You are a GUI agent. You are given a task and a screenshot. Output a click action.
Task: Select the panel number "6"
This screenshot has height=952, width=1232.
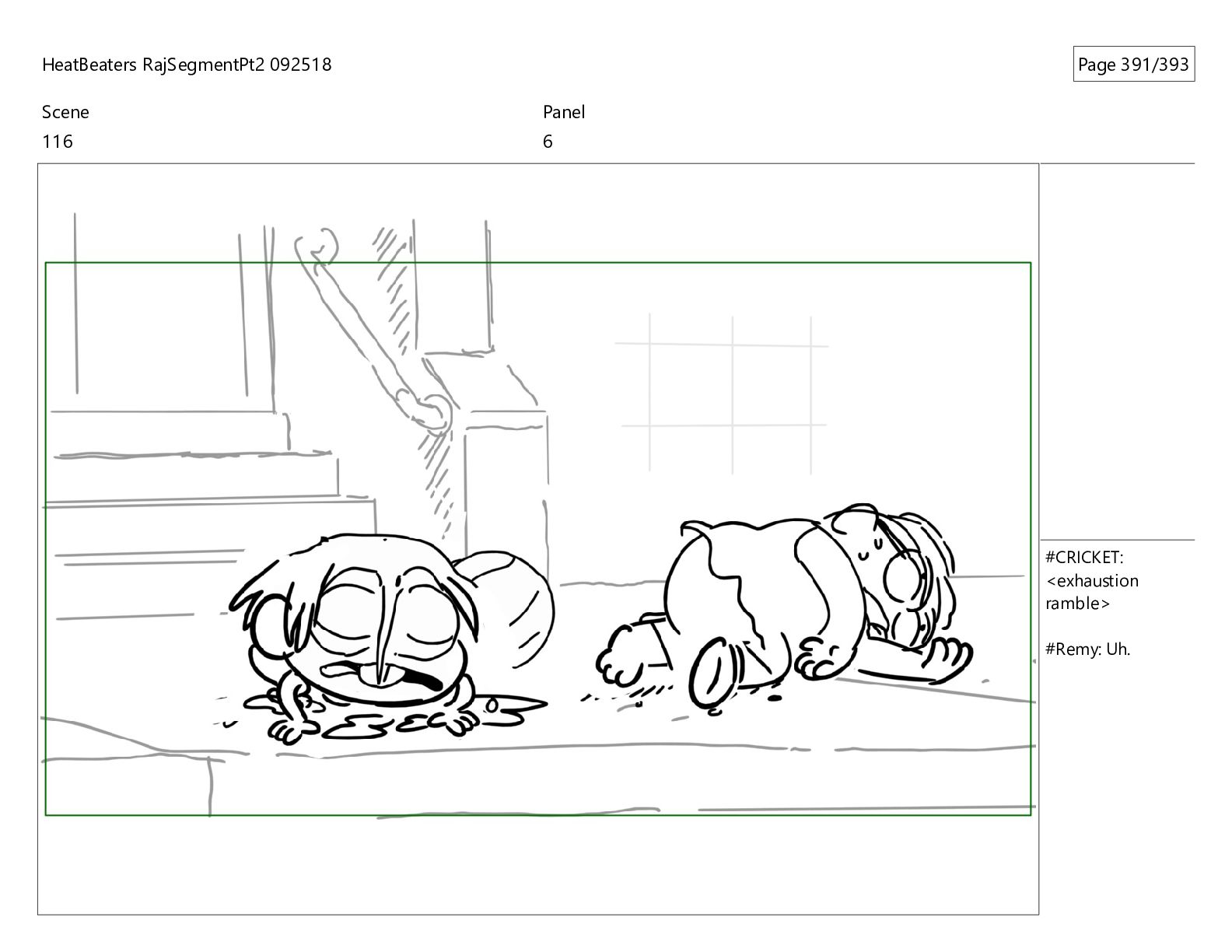(x=548, y=142)
